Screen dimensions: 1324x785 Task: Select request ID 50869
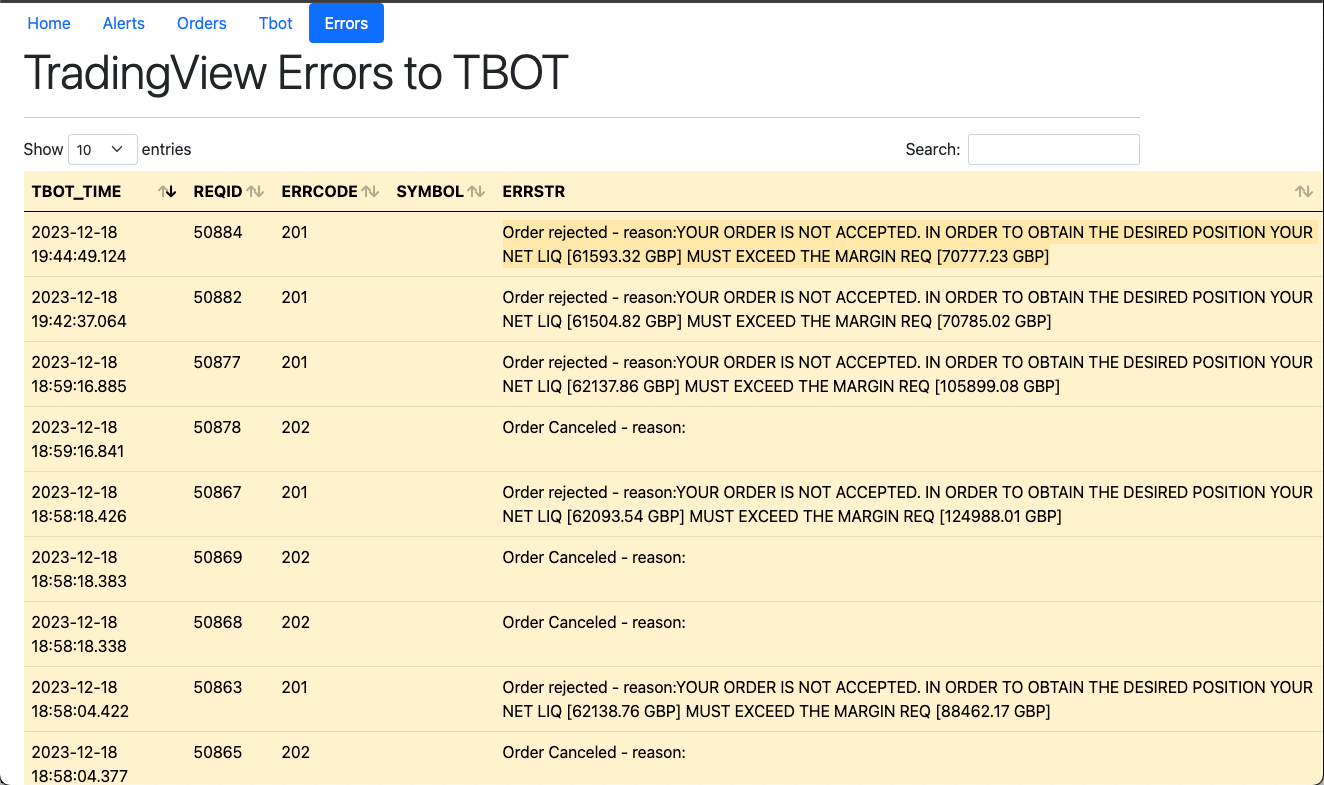coord(218,557)
